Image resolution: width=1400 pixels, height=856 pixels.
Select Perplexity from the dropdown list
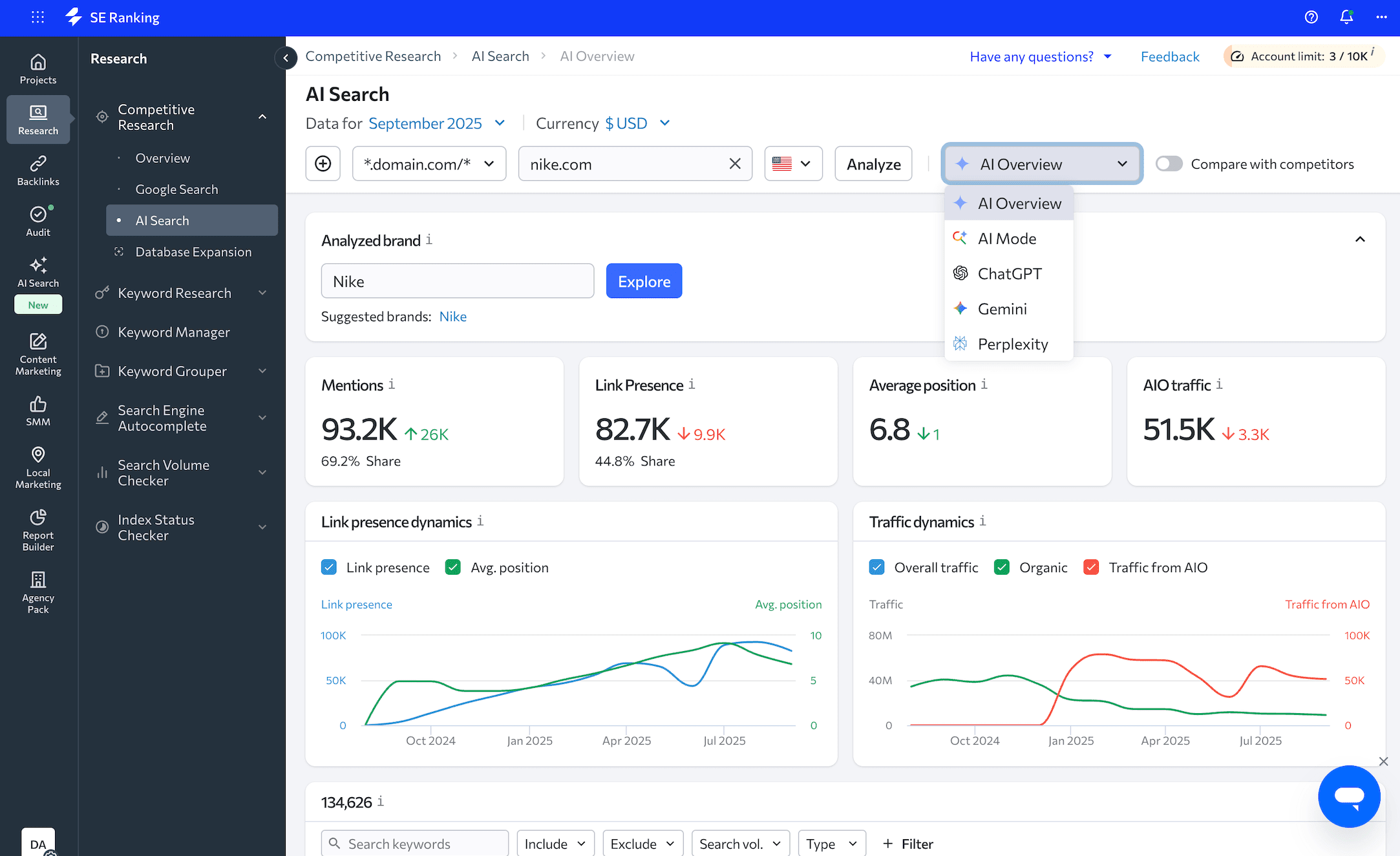coord(1012,344)
